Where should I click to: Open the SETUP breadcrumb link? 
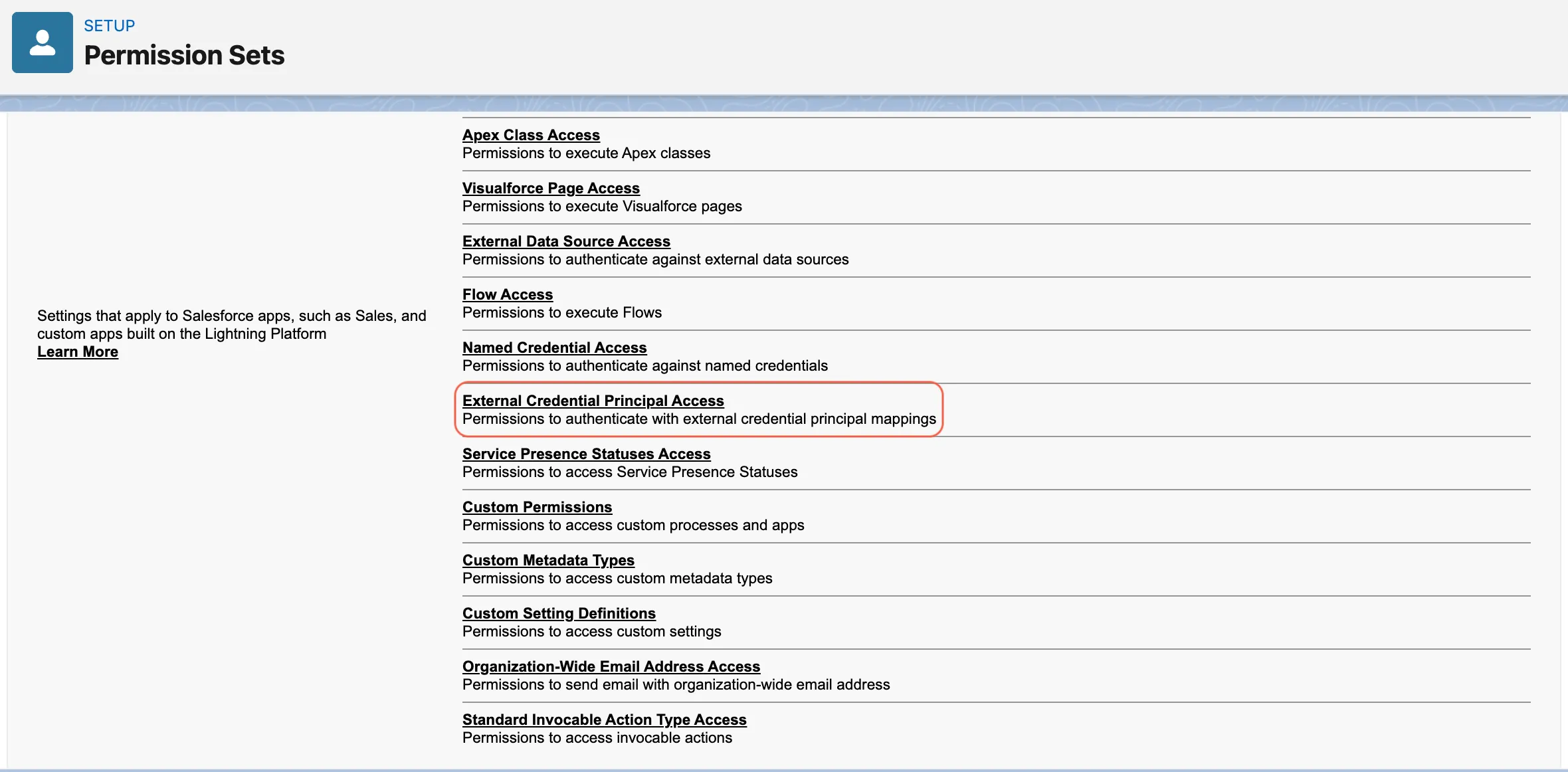point(110,26)
